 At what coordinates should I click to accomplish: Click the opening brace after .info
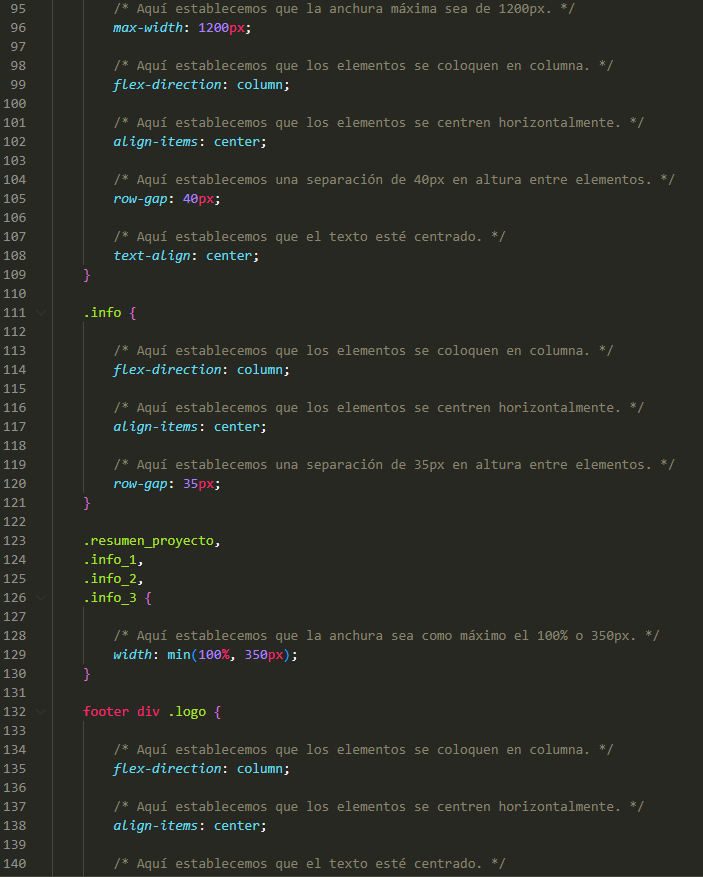[x=133, y=313]
